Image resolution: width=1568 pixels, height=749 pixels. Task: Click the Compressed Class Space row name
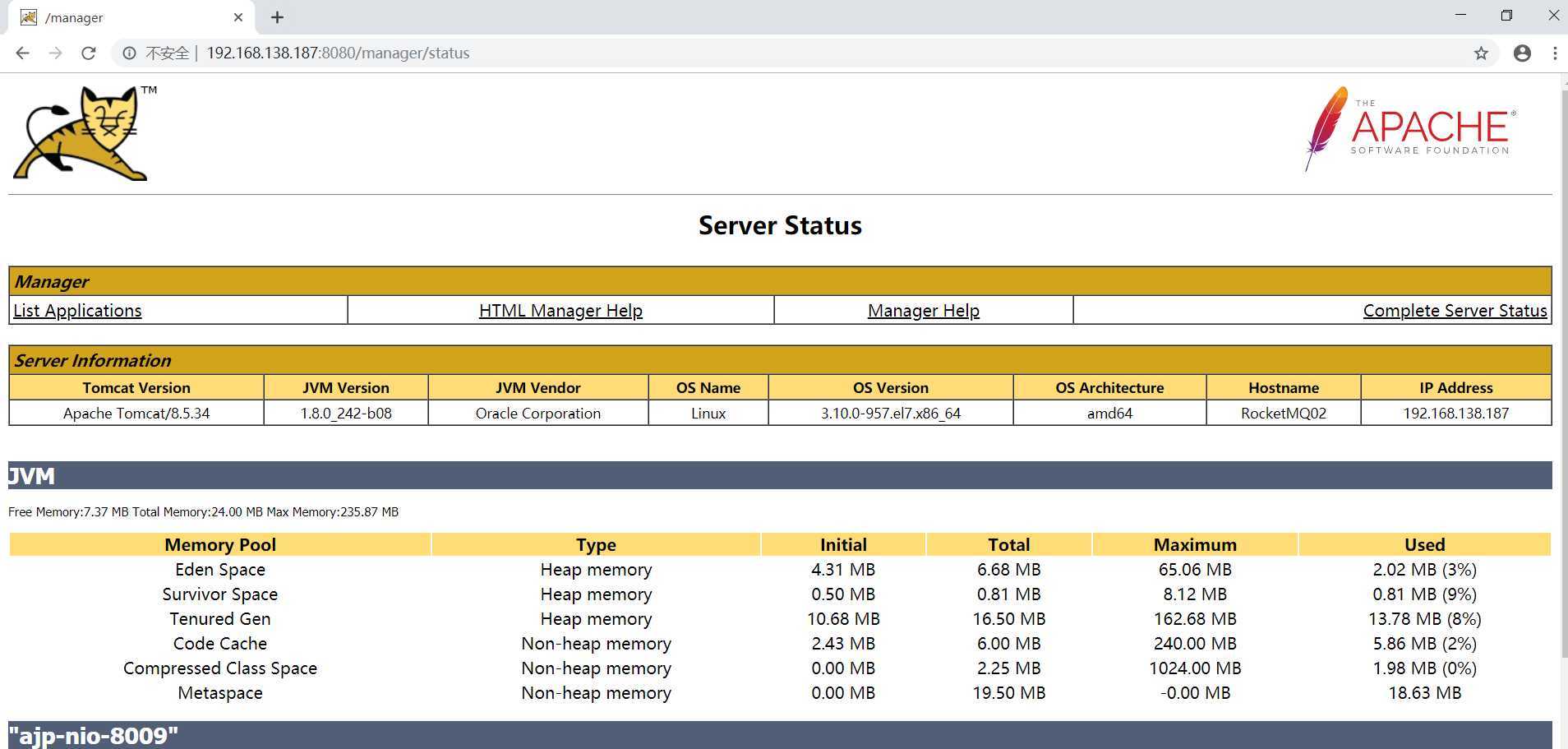[x=220, y=668]
